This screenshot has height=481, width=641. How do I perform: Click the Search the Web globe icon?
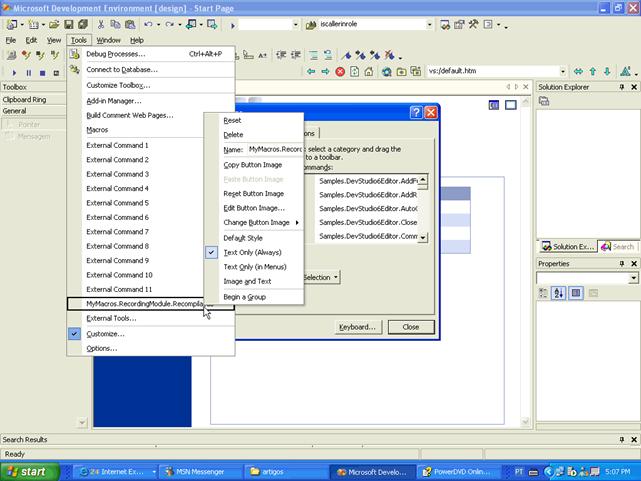click(x=386, y=72)
